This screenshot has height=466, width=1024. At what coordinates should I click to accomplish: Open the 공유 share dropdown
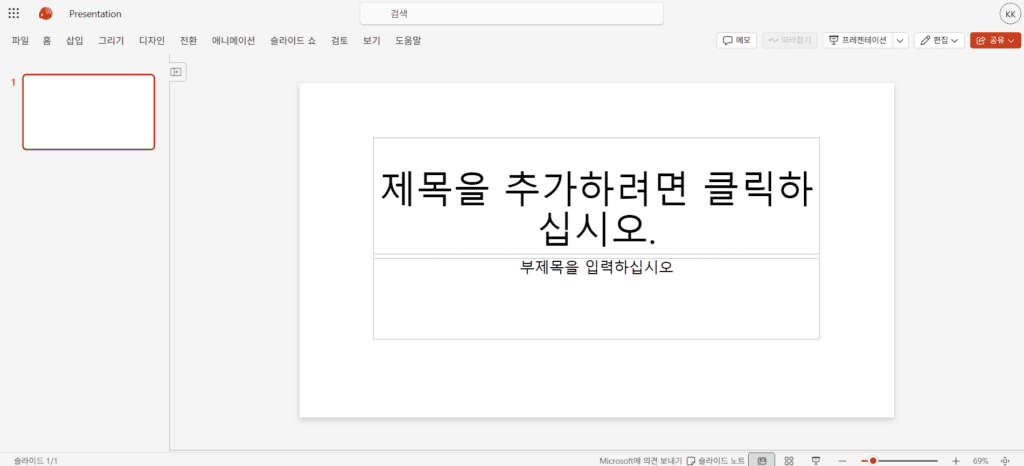(x=995, y=40)
